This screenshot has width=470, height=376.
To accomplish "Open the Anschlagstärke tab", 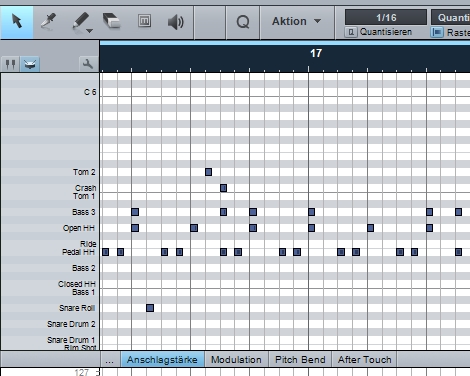I will [162, 360].
